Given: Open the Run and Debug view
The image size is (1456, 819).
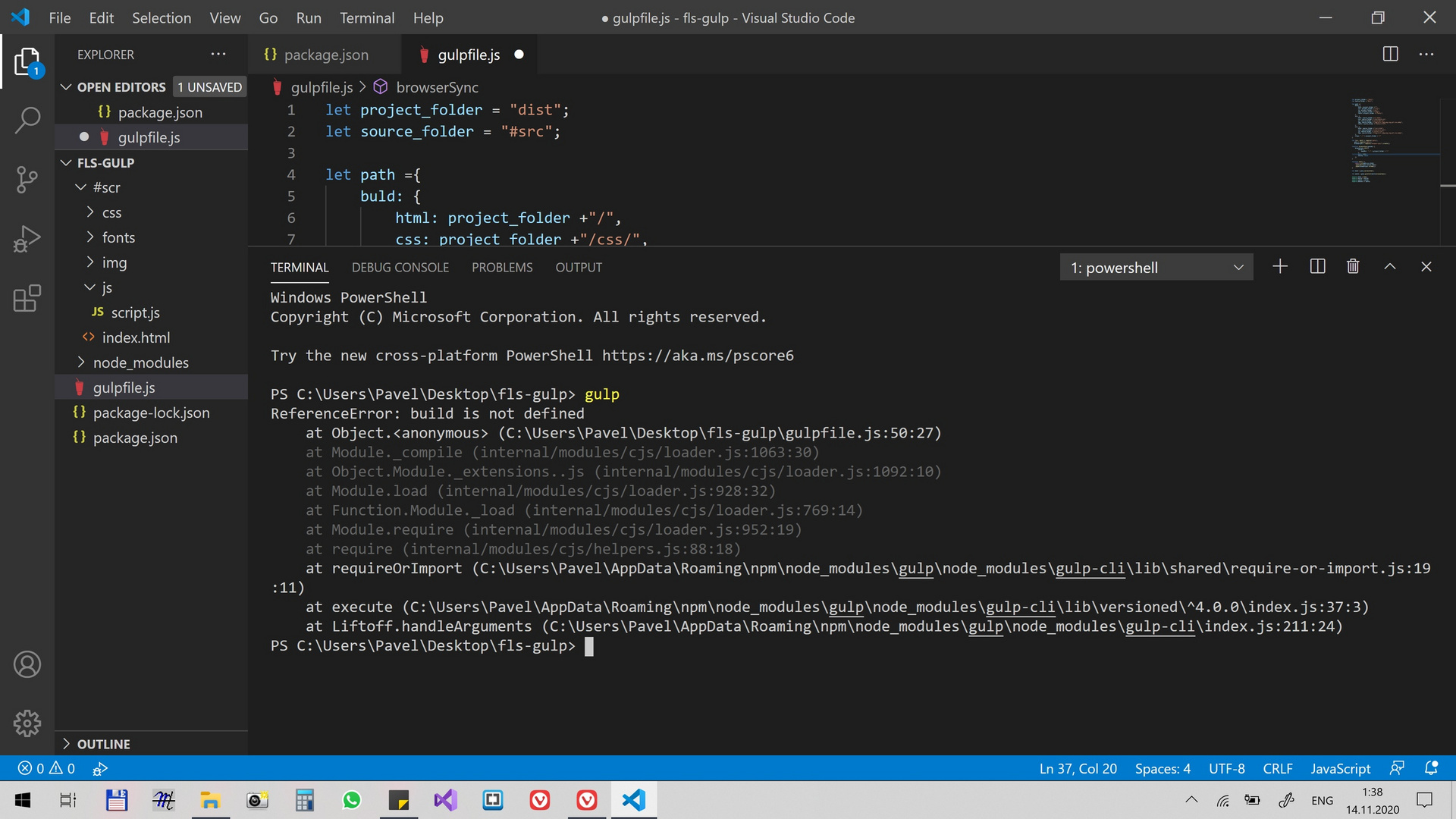Looking at the screenshot, I should (27, 239).
